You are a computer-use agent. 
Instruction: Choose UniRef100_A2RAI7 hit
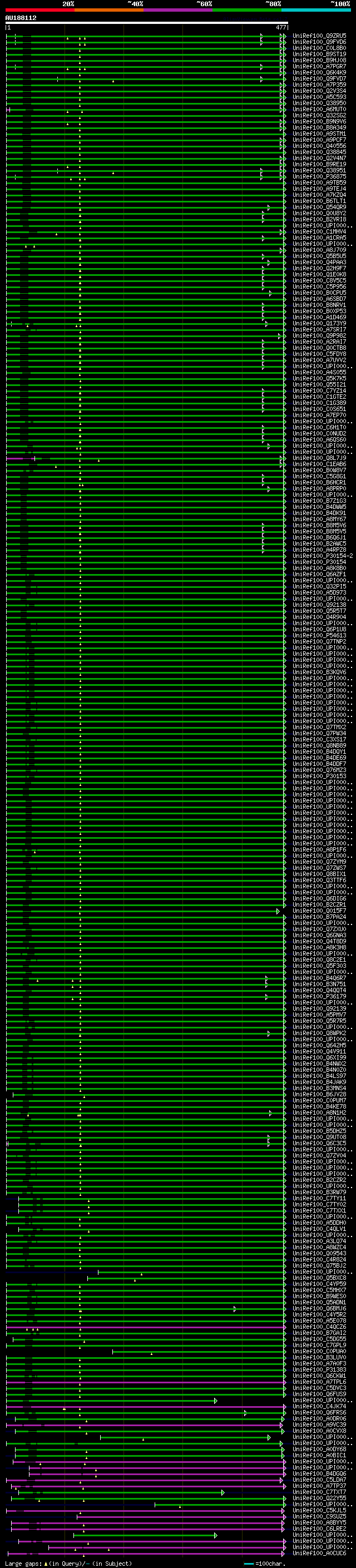tap(319, 342)
